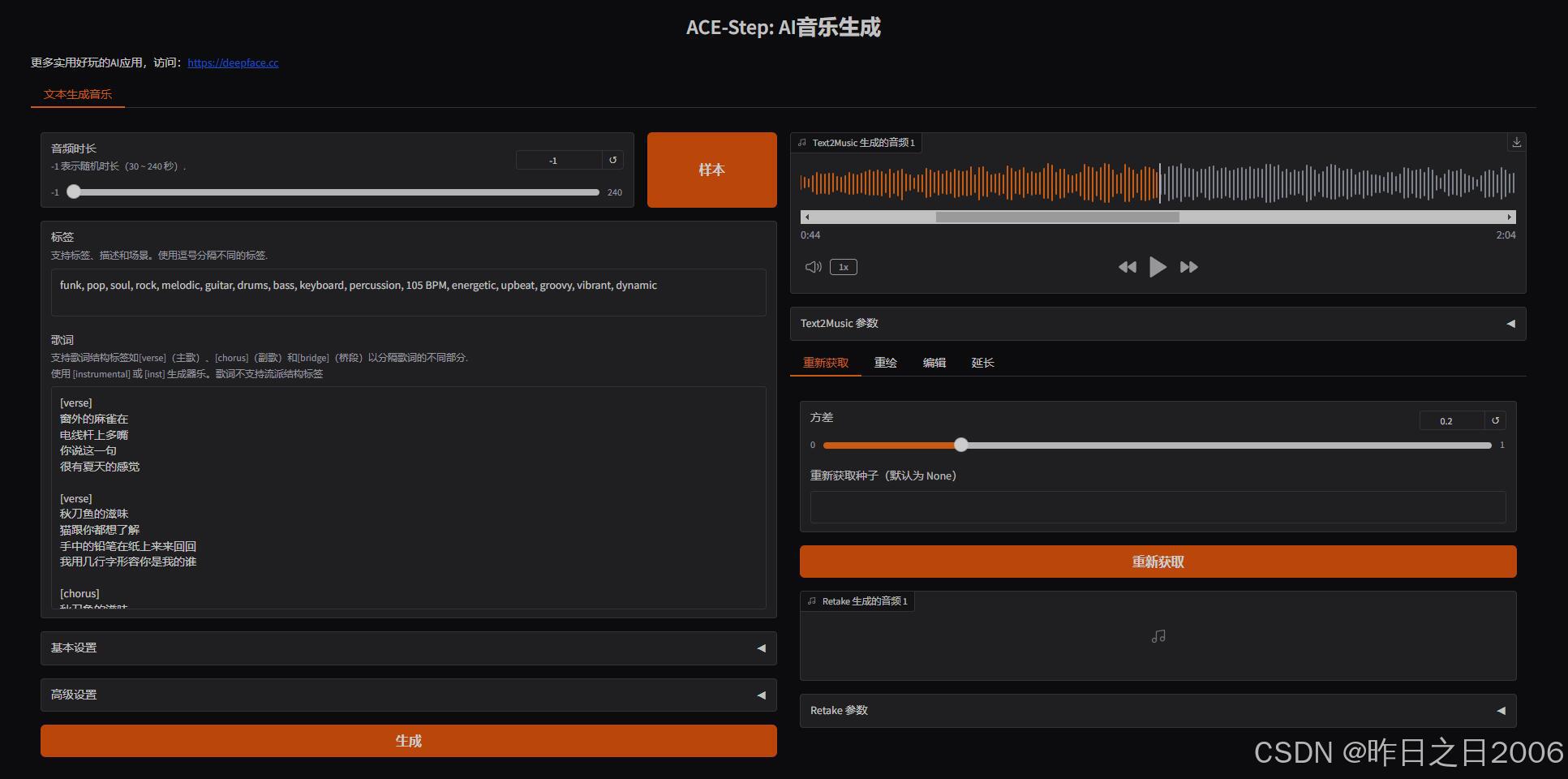
Task: Click the lyric line 你说这一句
Action: [x=88, y=450]
